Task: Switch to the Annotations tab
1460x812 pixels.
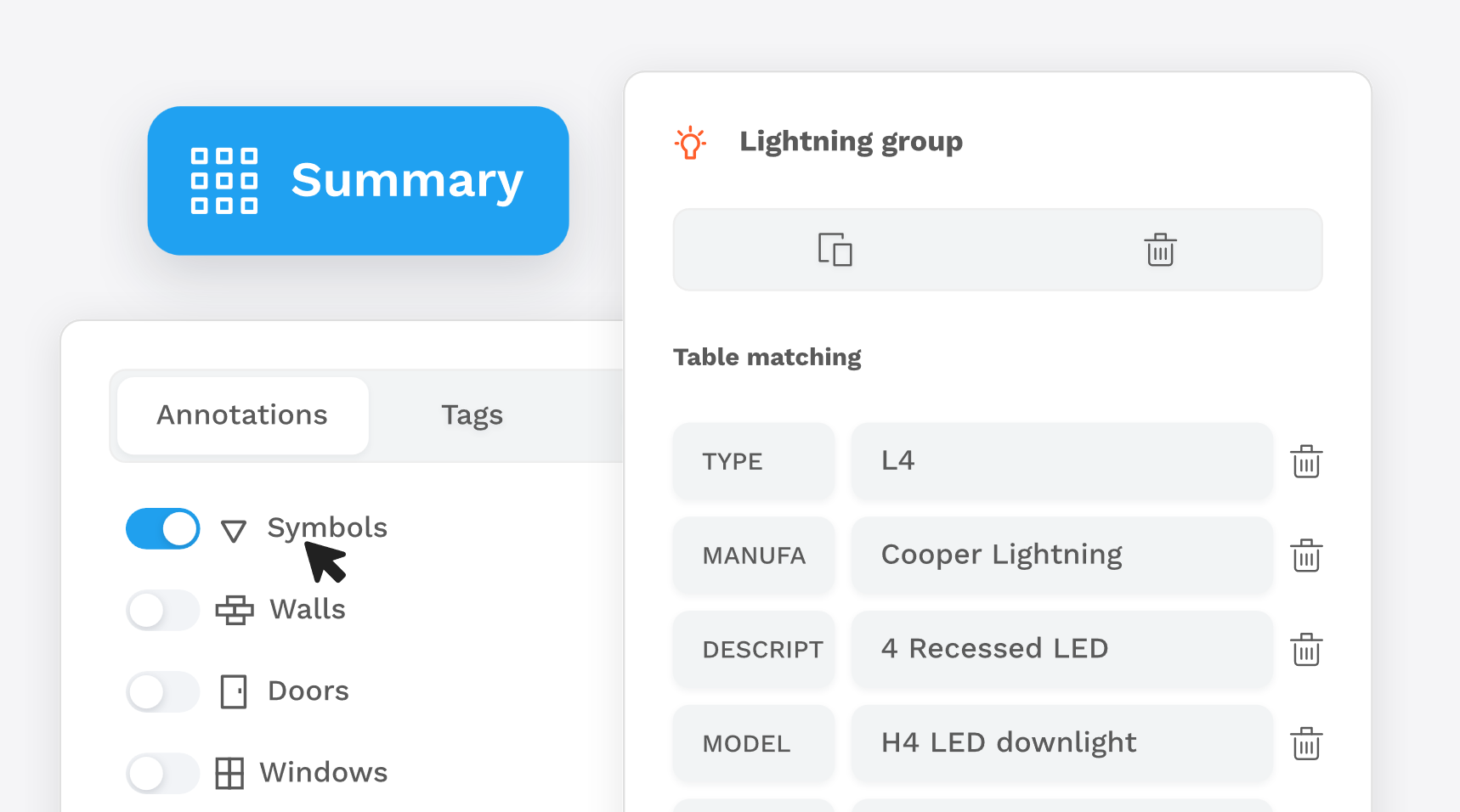Action: click(x=243, y=415)
